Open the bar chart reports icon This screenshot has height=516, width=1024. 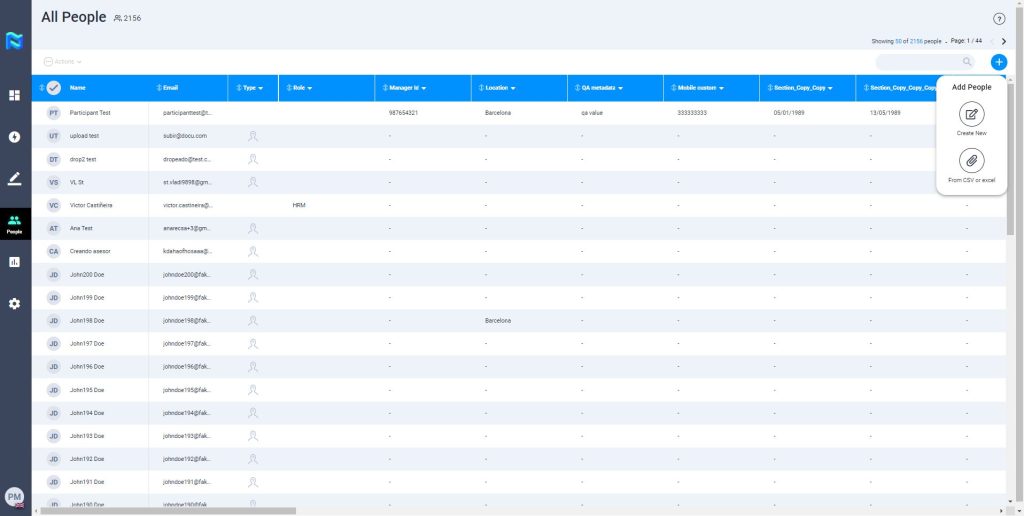pyautogui.click(x=14, y=262)
